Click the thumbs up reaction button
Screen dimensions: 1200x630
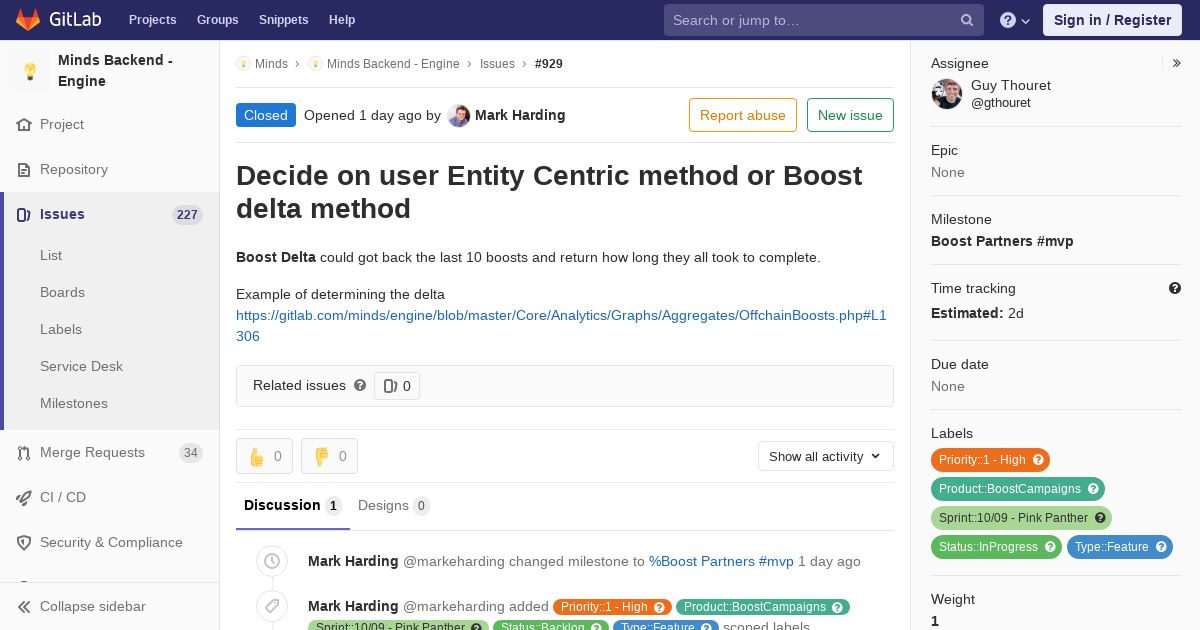(264, 456)
